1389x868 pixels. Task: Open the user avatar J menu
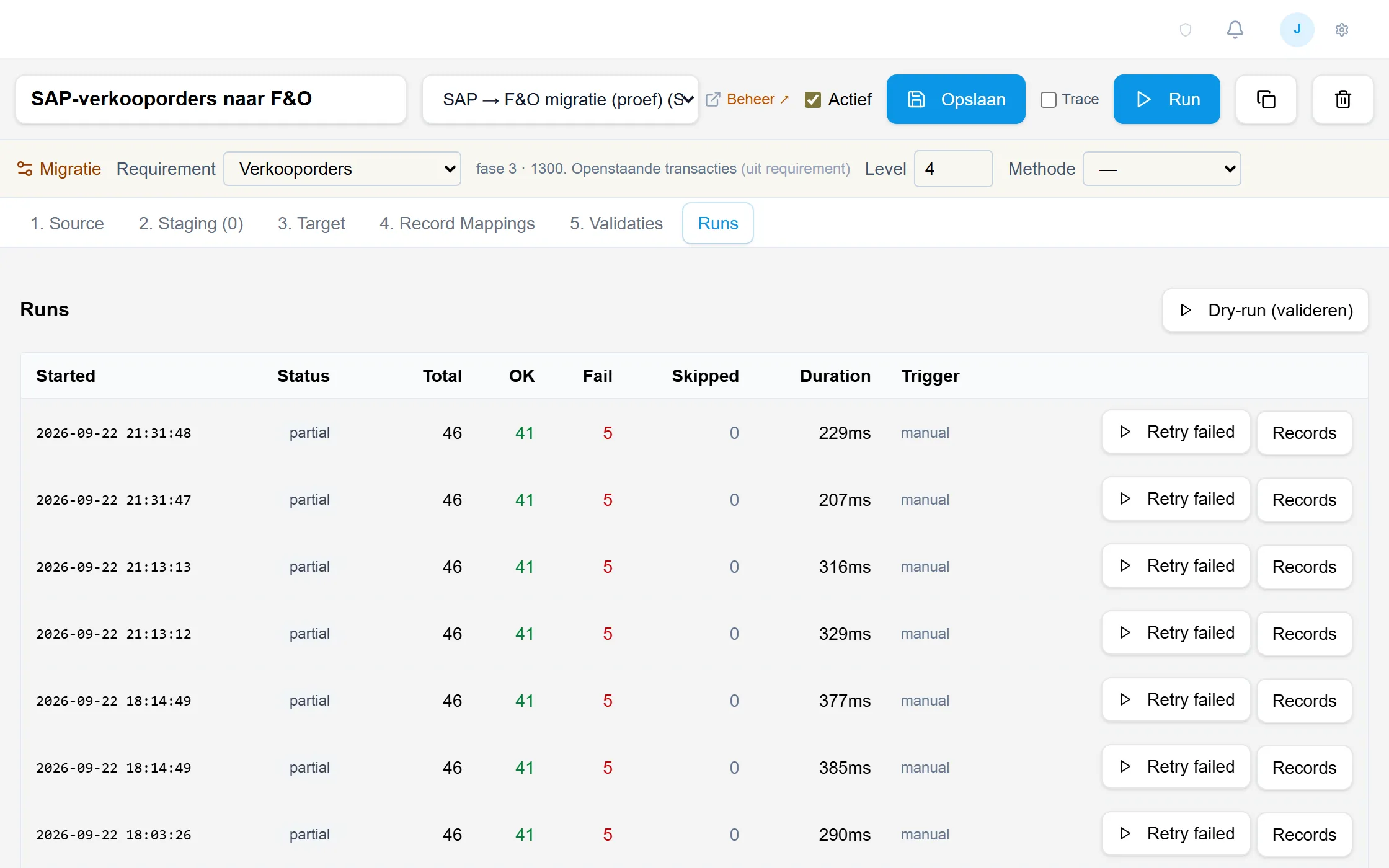pos(1297,30)
